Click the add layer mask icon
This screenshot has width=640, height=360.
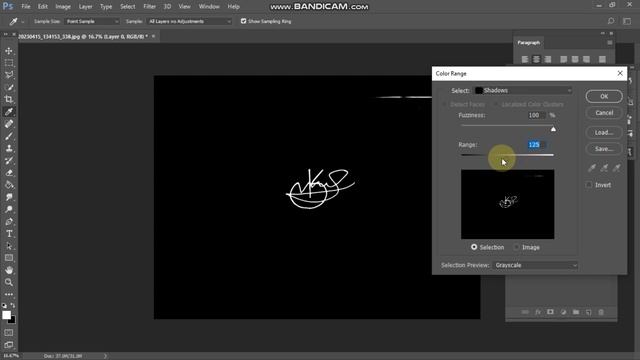[x=550, y=312]
